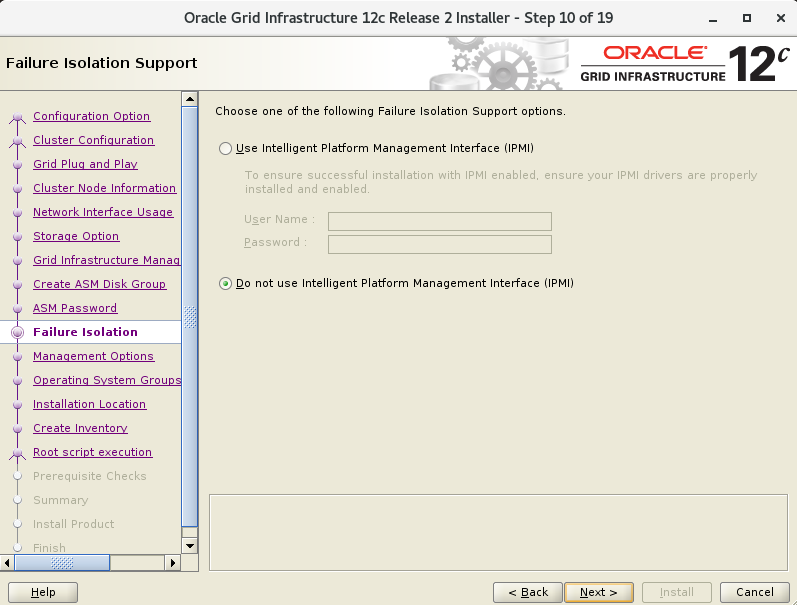The height and width of the screenshot is (605, 797).
Task: Click the Finish step label
Action: [x=49, y=548]
